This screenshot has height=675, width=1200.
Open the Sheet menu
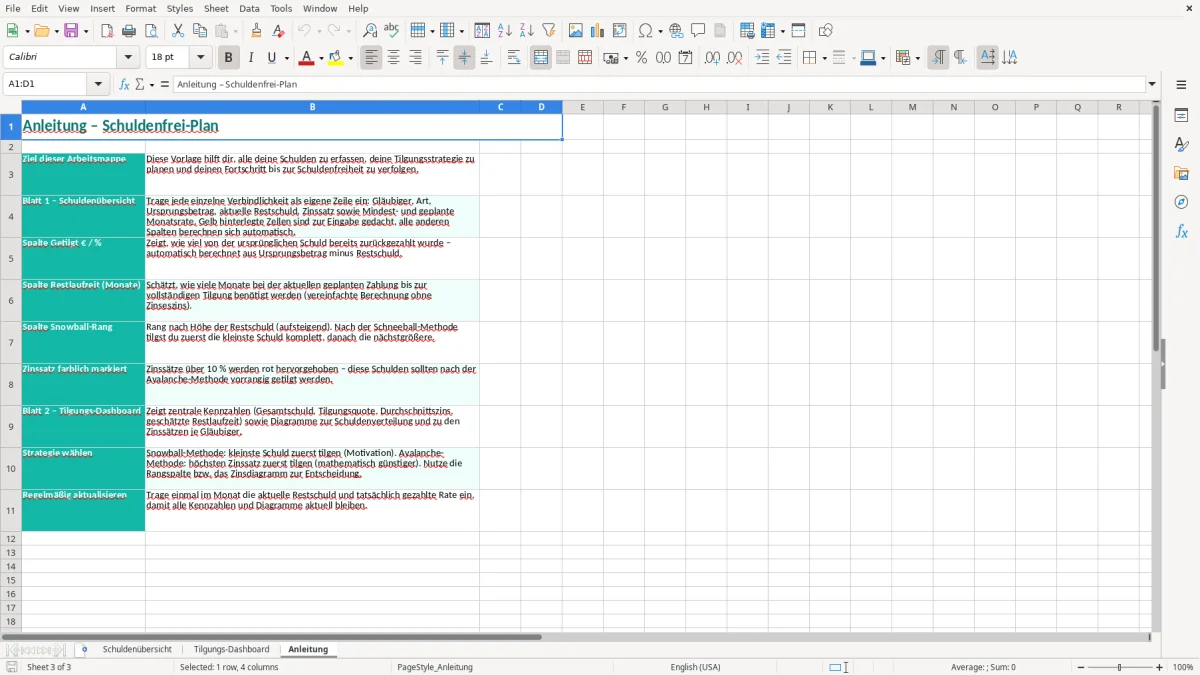point(216,8)
